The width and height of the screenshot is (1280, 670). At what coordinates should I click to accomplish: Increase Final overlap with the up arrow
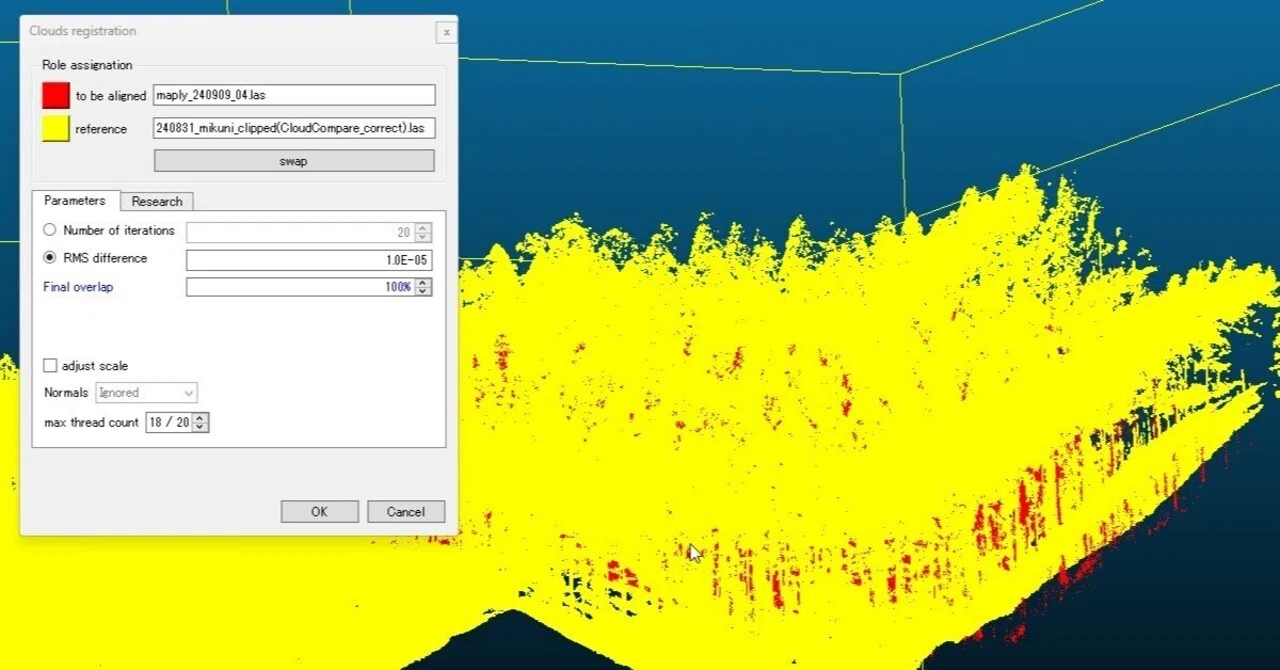pos(423,283)
